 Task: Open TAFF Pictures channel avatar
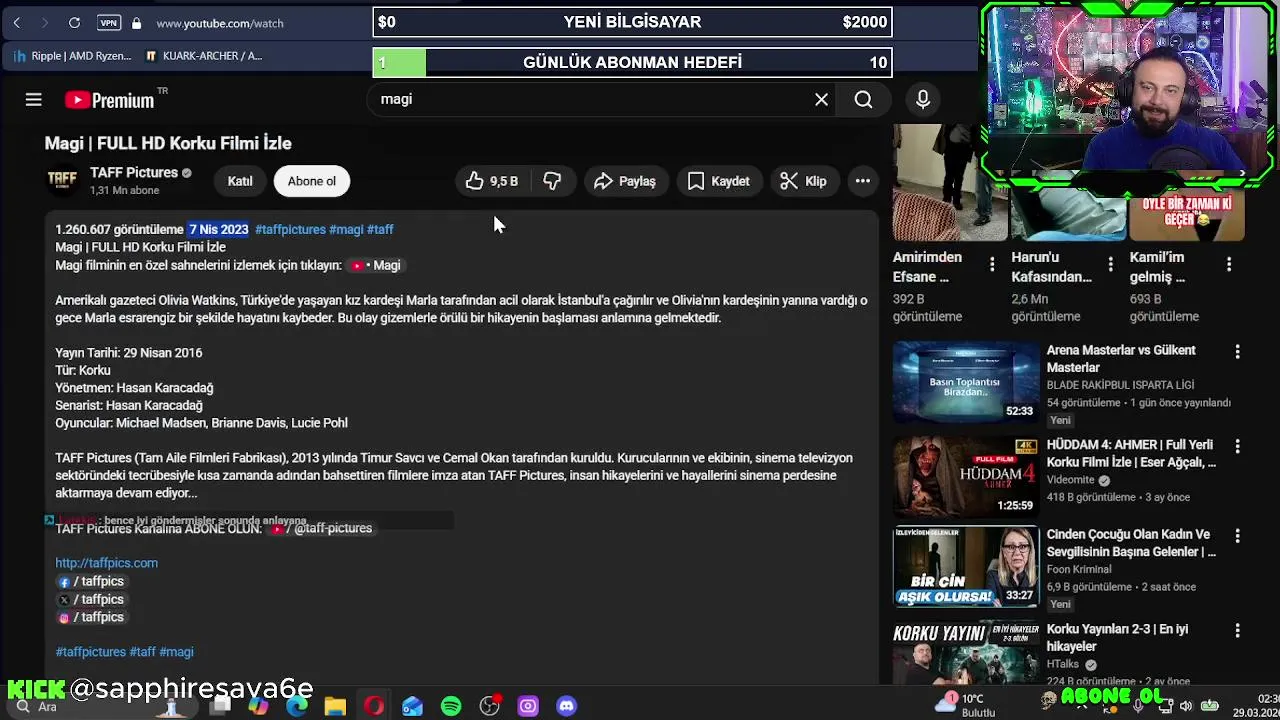coord(62,180)
